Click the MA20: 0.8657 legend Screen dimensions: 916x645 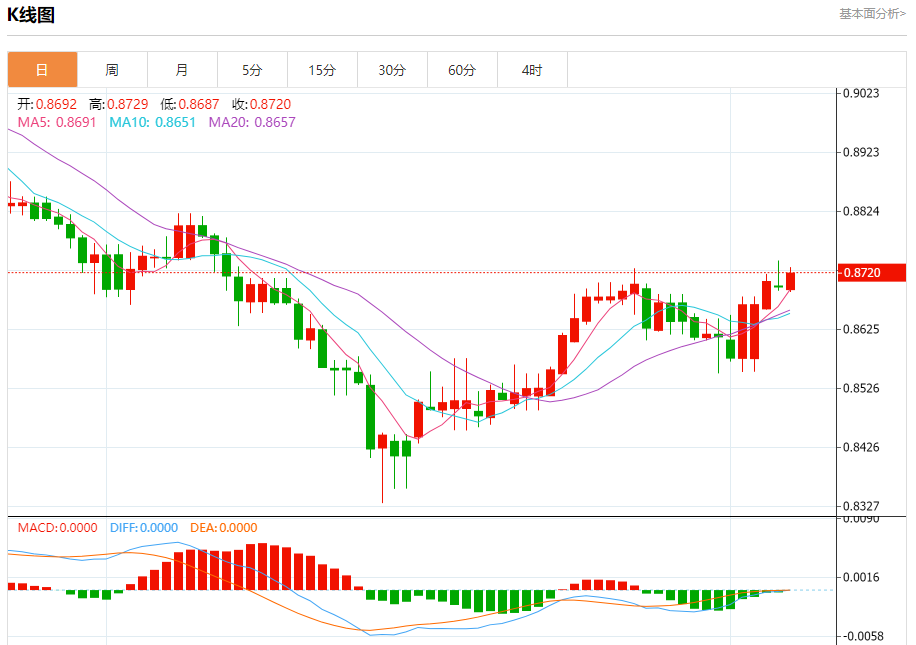click(x=252, y=122)
